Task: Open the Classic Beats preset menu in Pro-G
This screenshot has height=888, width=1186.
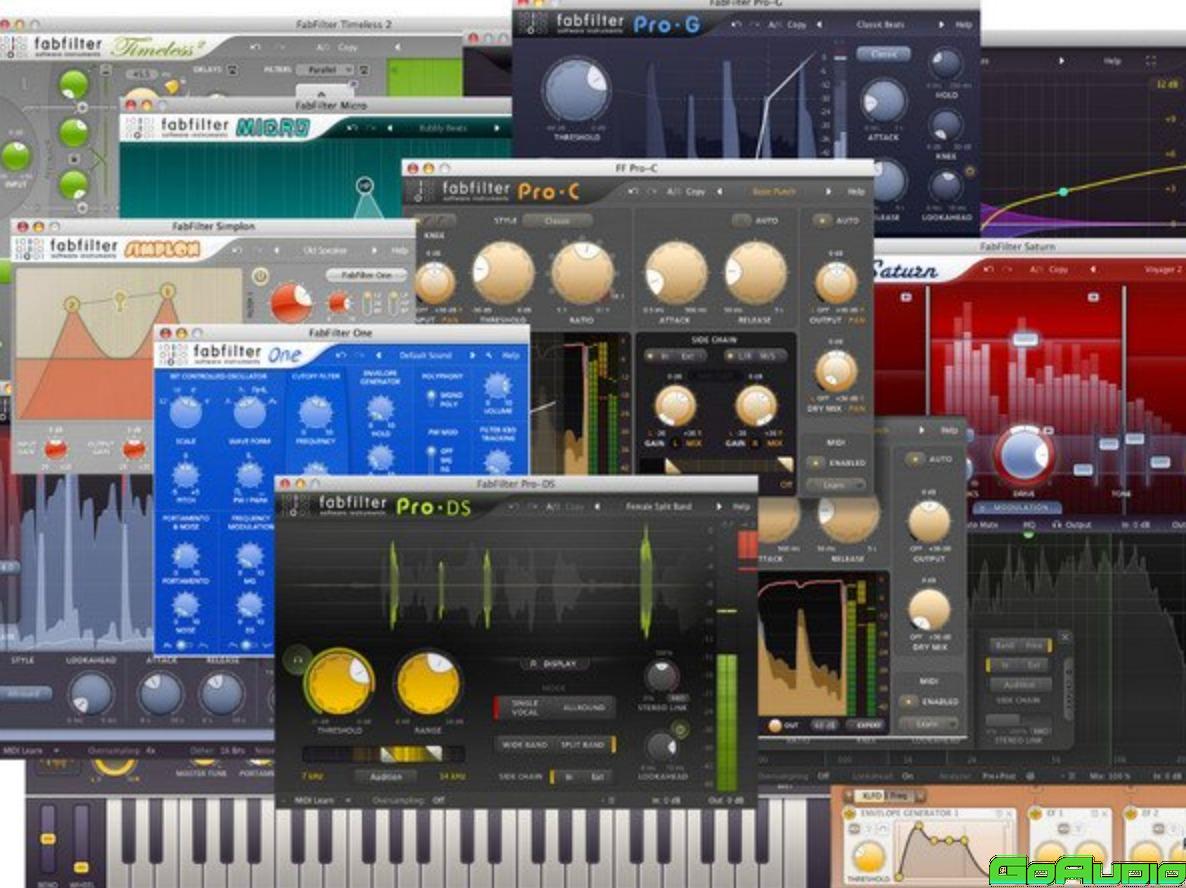Action: coord(880,25)
